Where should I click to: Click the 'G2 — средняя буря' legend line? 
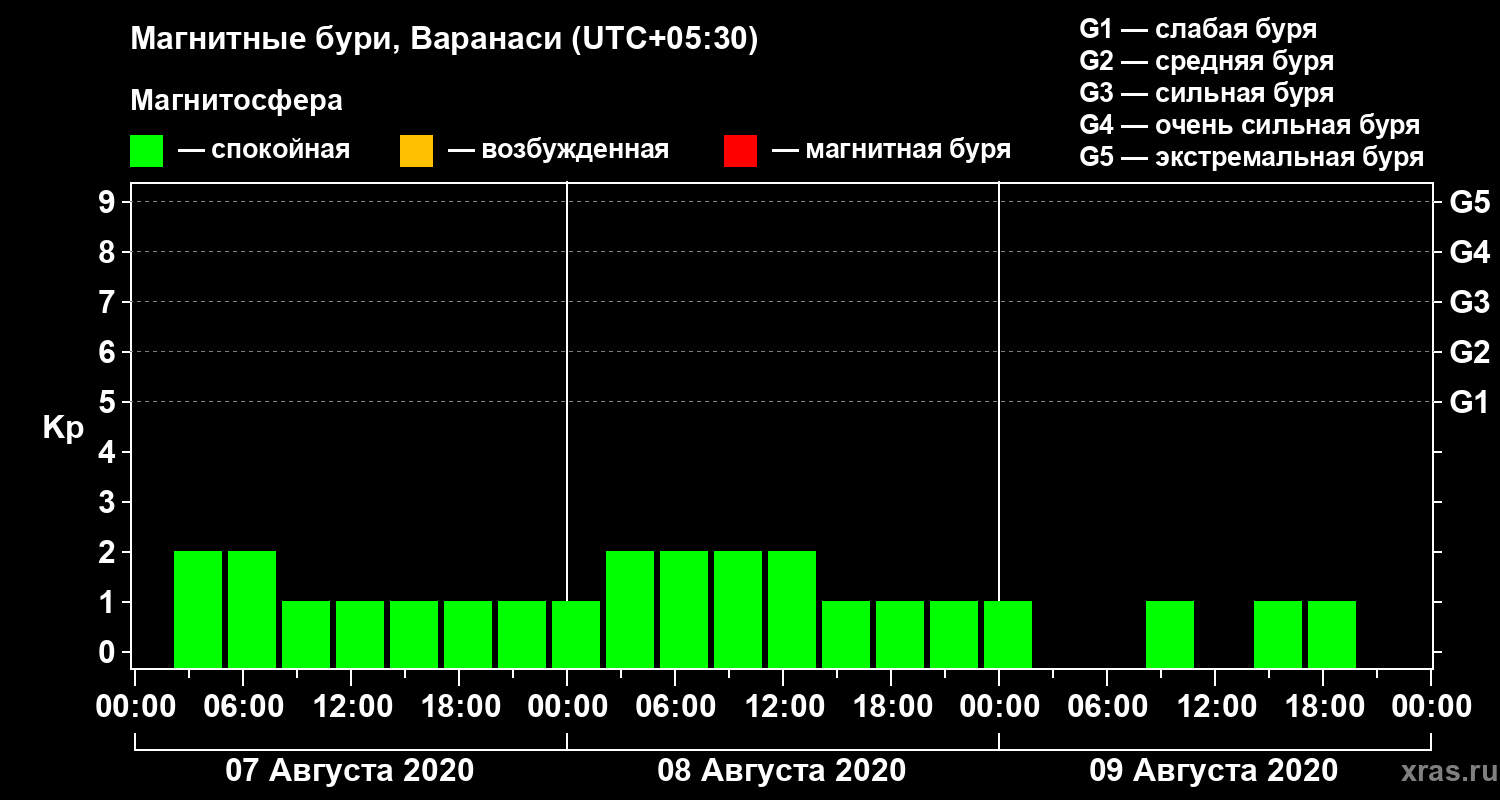[x=1206, y=61]
